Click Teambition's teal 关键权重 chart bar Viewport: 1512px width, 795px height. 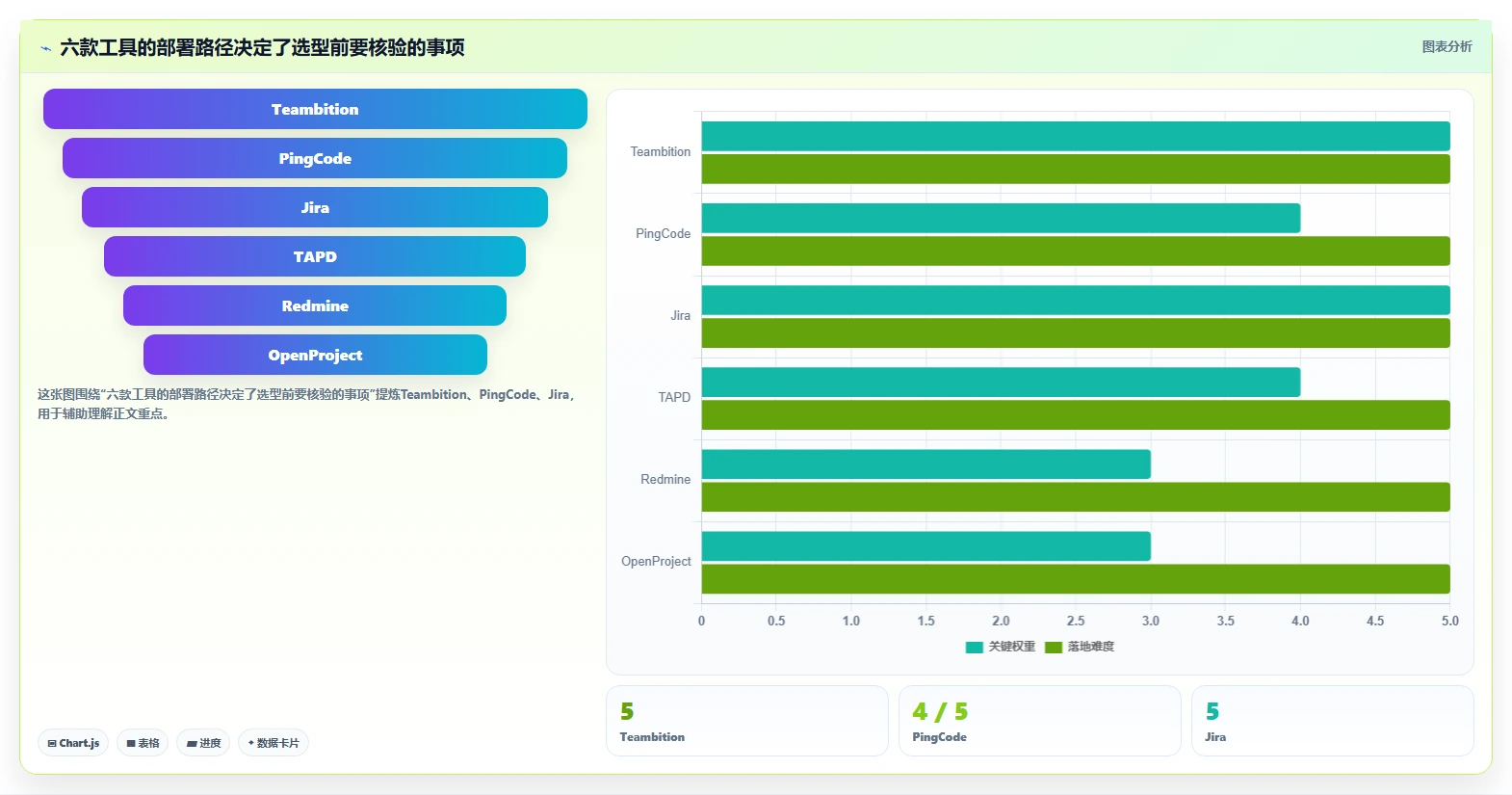[x=1076, y=136]
